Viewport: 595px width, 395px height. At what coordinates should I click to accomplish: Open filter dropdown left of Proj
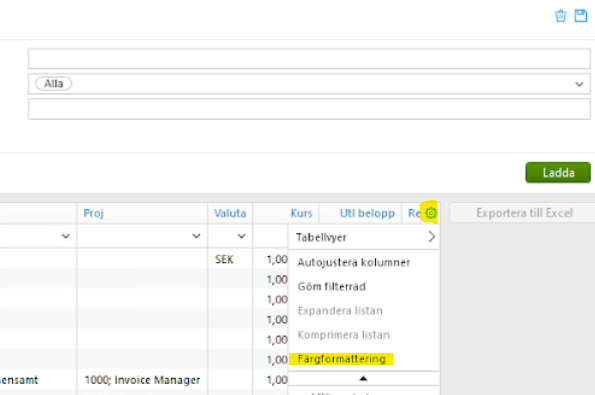[65, 236]
